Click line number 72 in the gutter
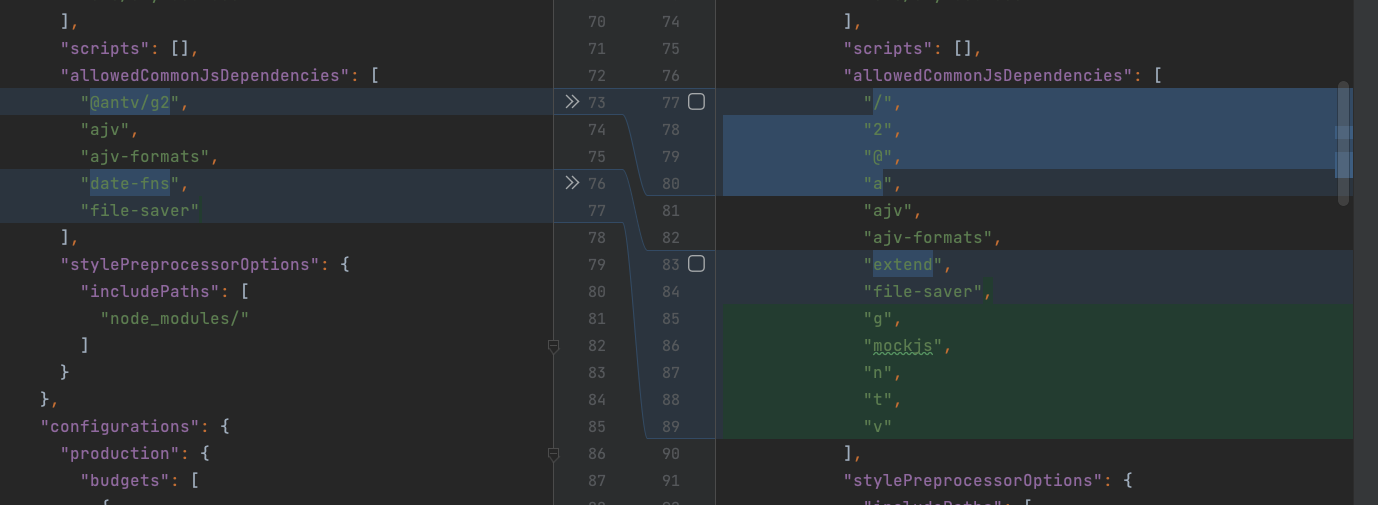Image resolution: width=1378 pixels, height=505 pixels. pyautogui.click(x=597, y=75)
